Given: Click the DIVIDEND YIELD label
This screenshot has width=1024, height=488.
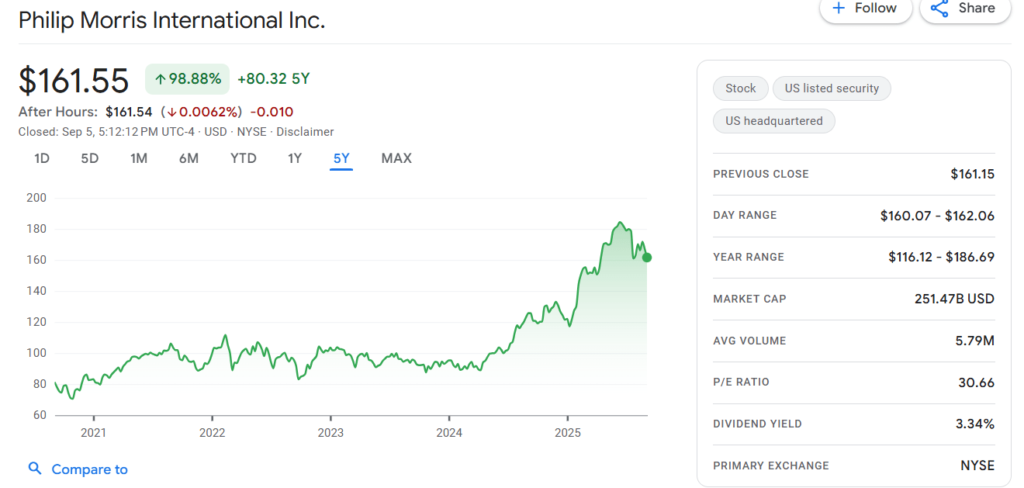Looking at the screenshot, I should [758, 424].
